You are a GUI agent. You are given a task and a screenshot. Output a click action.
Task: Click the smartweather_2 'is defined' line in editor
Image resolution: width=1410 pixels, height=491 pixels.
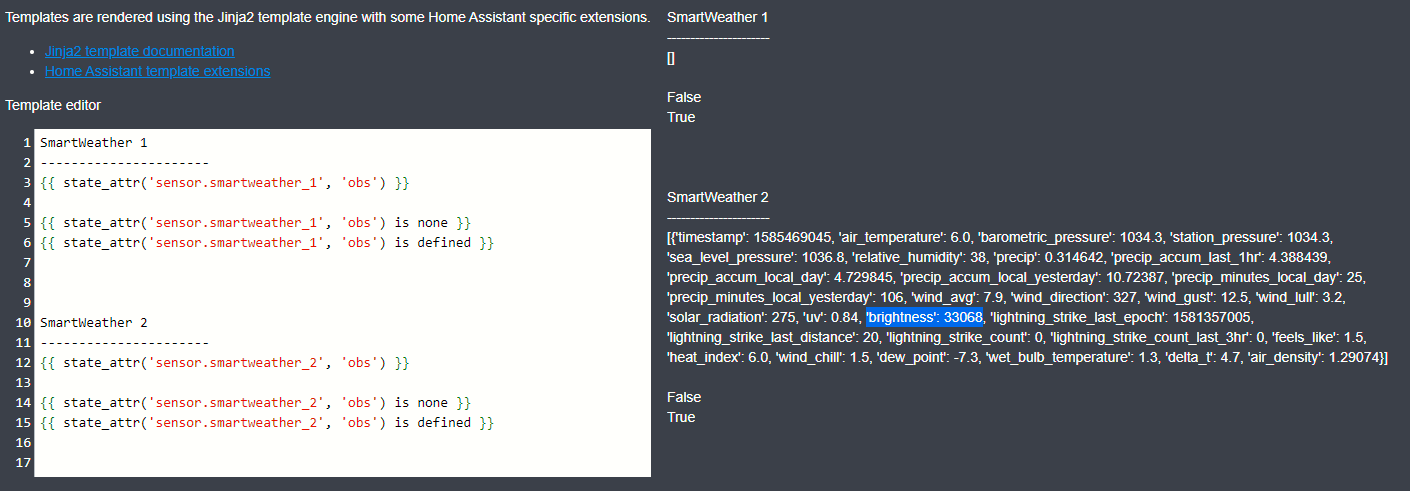tap(267, 423)
